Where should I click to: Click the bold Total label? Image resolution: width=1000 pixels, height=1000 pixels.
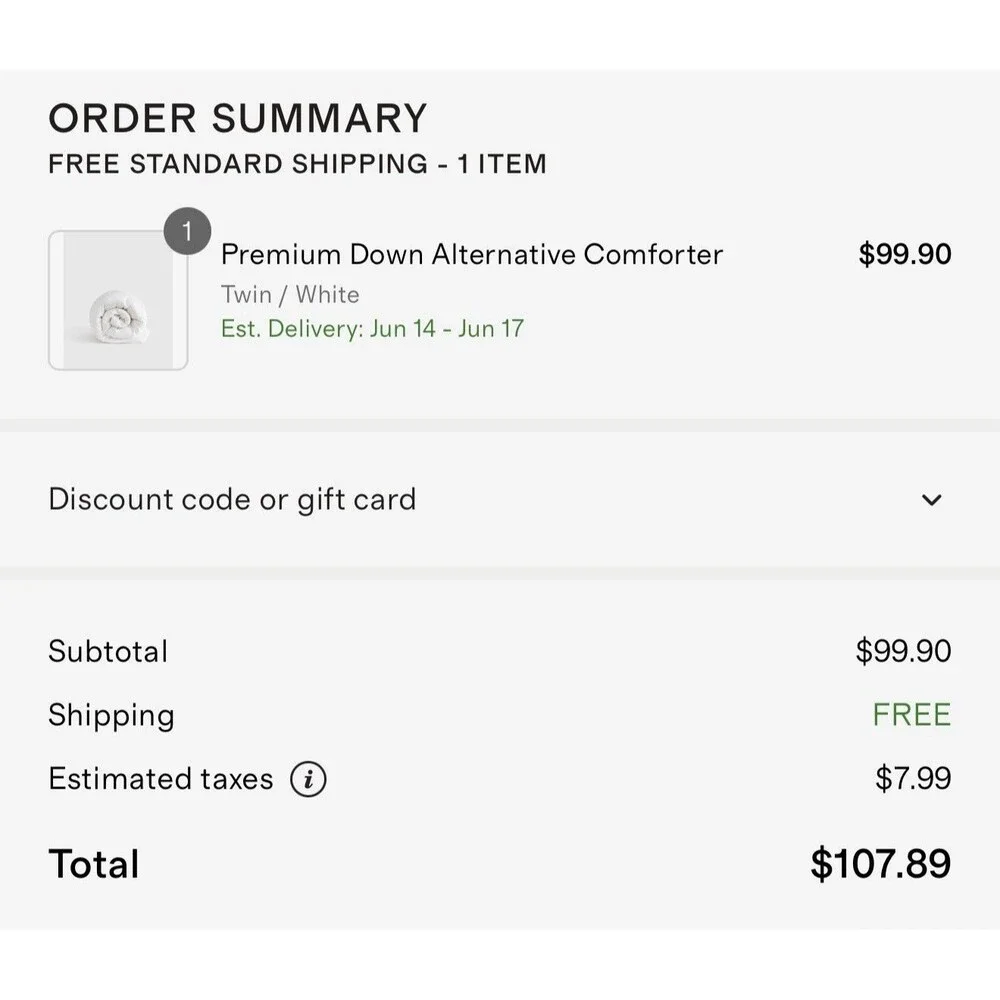click(94, 864)
